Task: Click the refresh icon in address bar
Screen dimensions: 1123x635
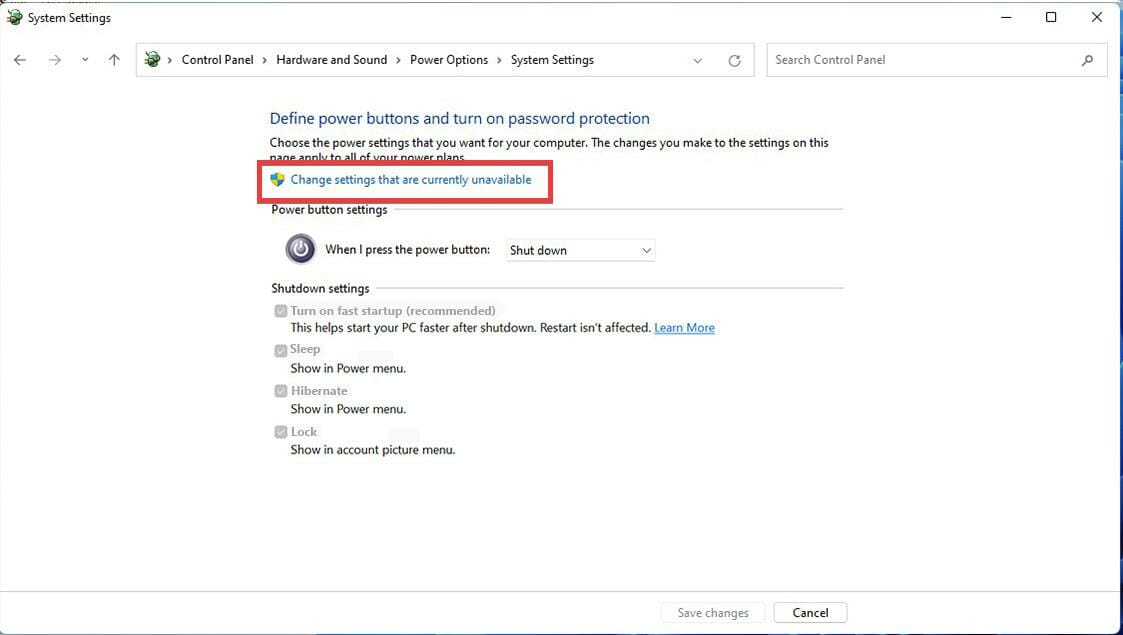Action: click(735, 60)
